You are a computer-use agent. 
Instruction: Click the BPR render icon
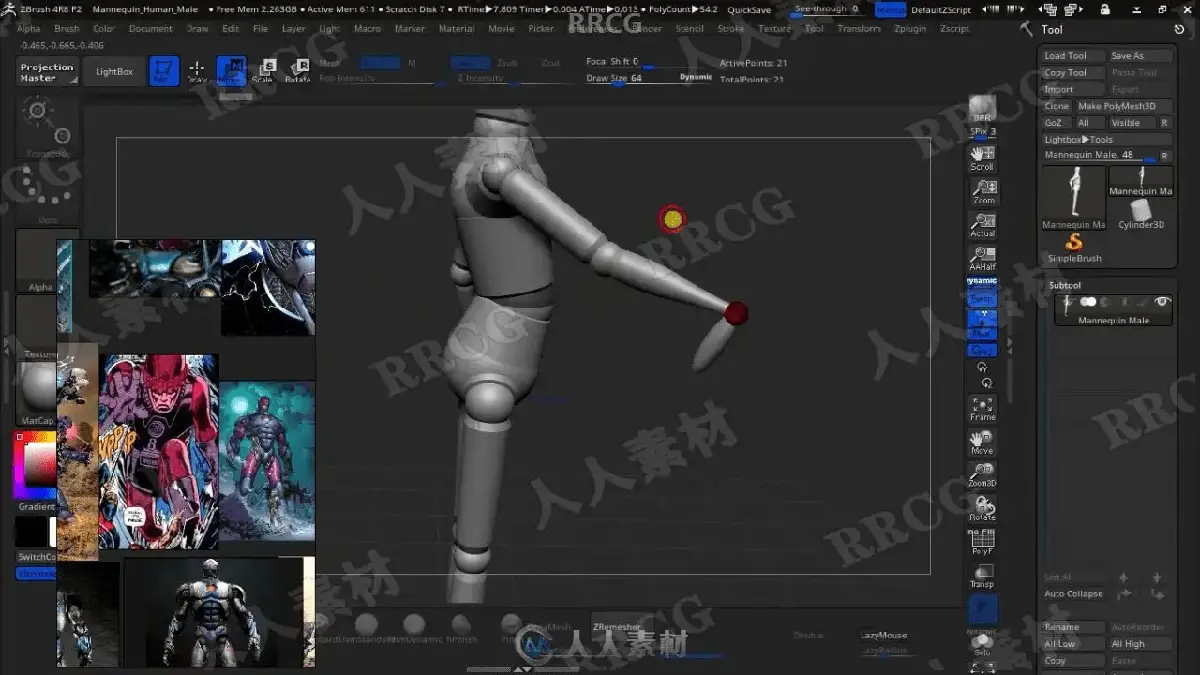982,109
